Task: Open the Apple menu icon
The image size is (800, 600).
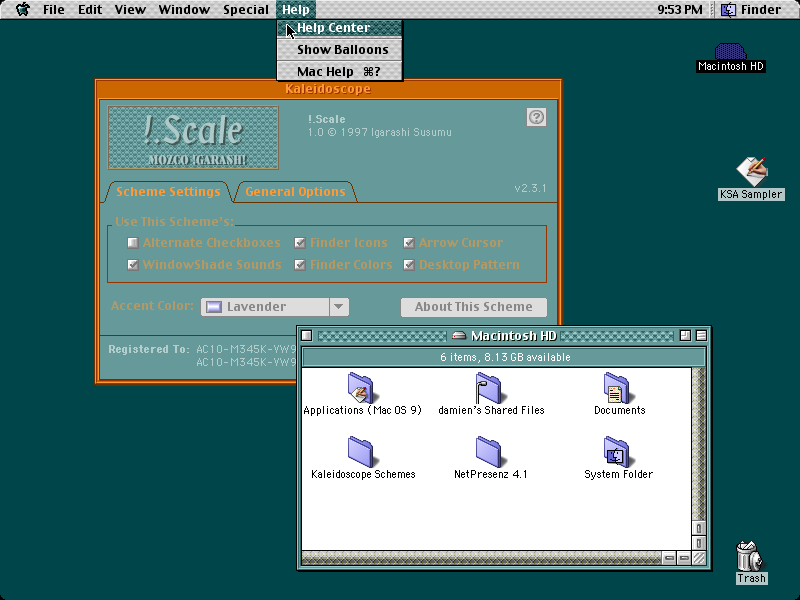Action: point(22,9)
